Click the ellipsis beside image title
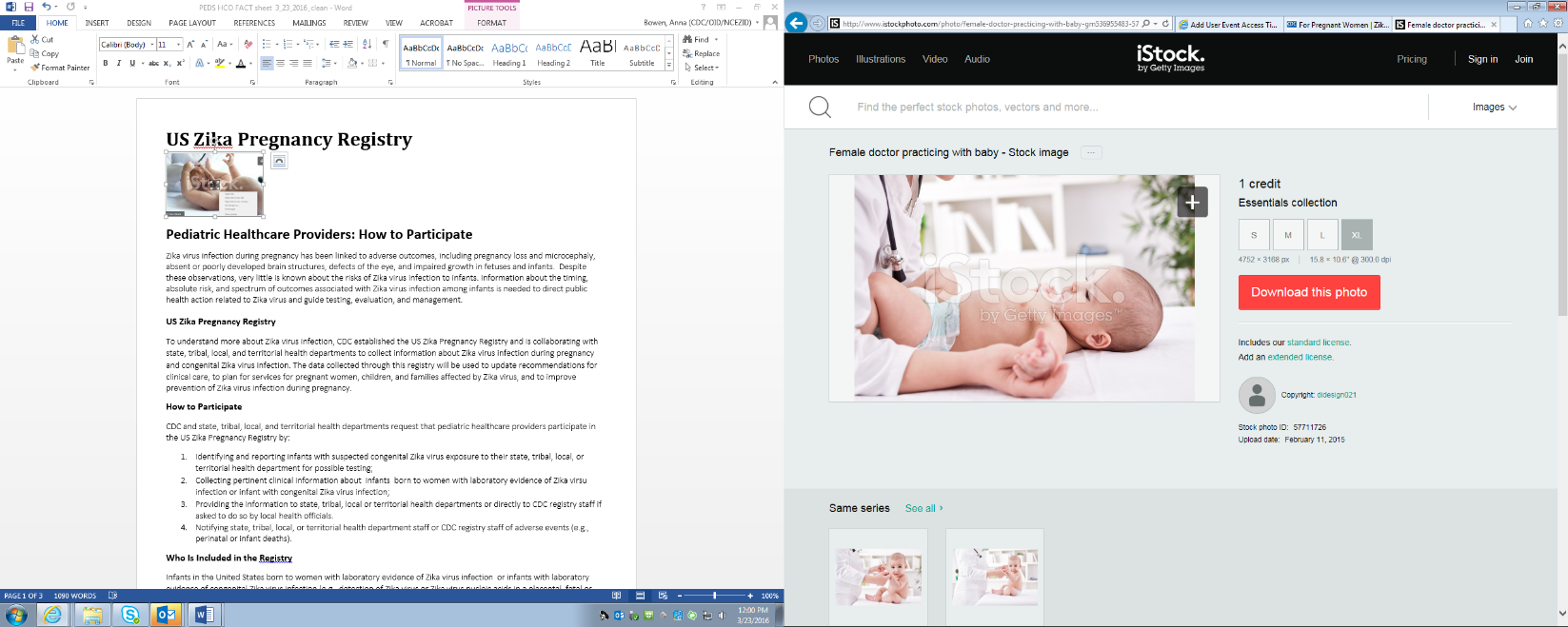This screenshot has height=627, width=1568. tap(1092, 152)
